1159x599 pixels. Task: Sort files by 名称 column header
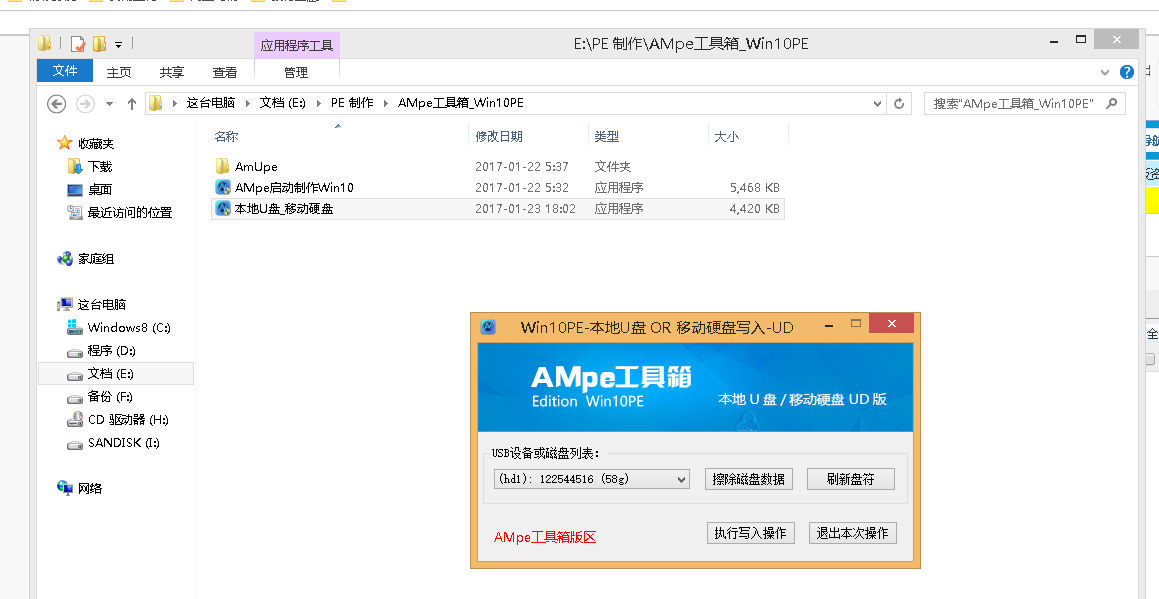pos(226,136)
